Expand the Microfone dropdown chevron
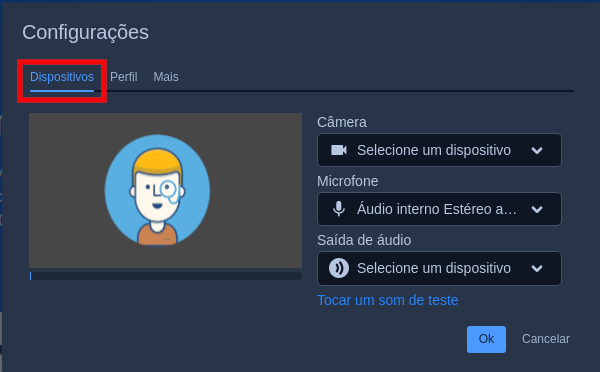Viewport: 600px width, 372px height. [537, 209]
